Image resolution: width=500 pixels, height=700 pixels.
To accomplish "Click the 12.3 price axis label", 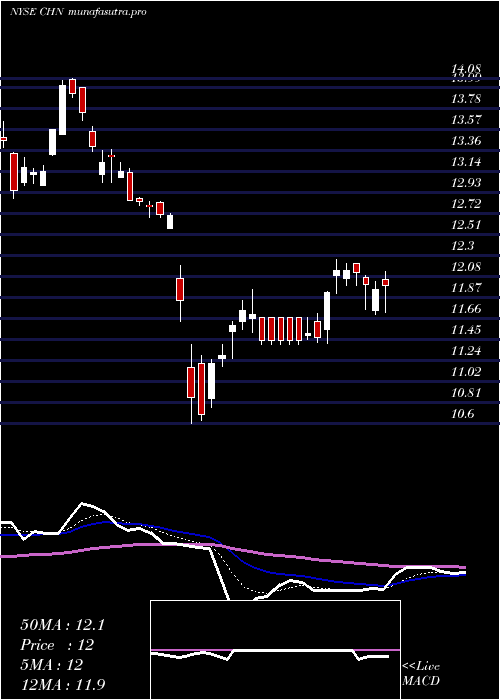I will coord(463,246).
